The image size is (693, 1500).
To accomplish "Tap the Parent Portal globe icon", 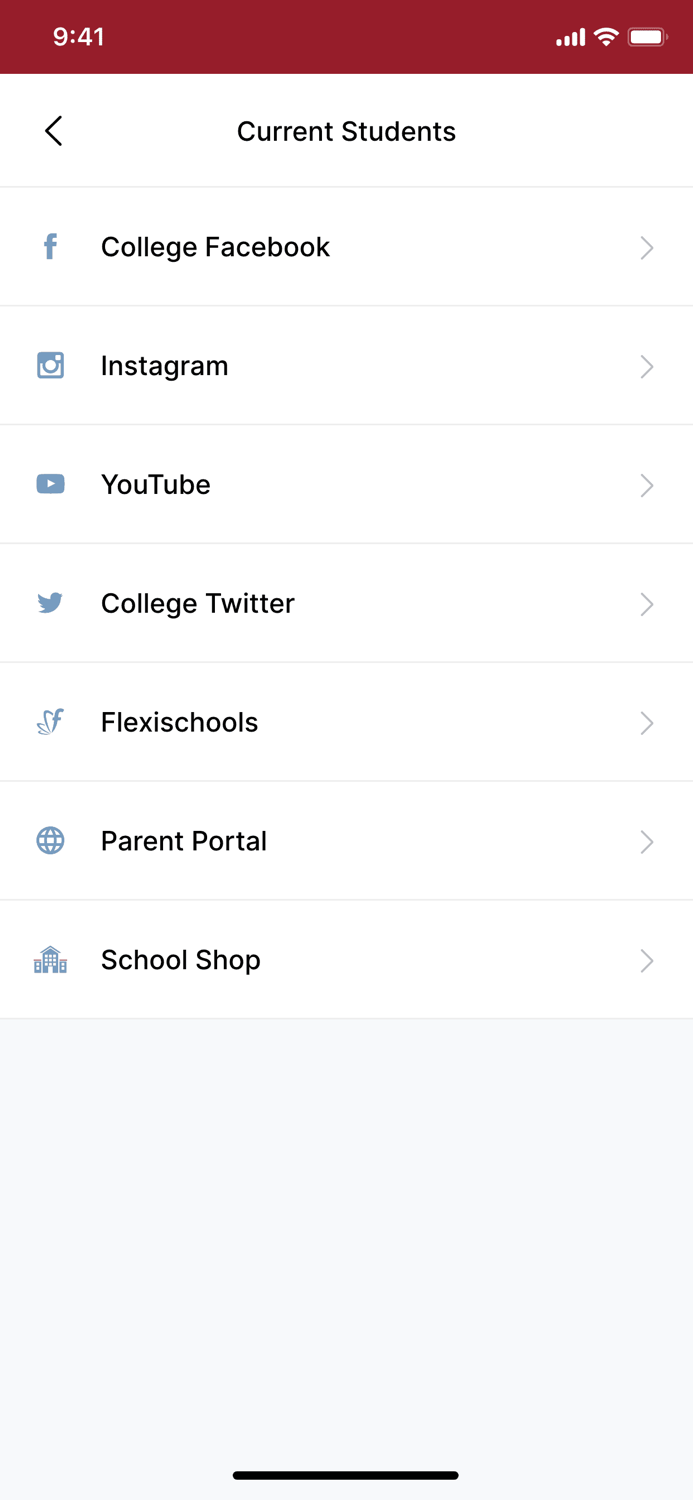I will pyautogui.click(x=50, y=841).
